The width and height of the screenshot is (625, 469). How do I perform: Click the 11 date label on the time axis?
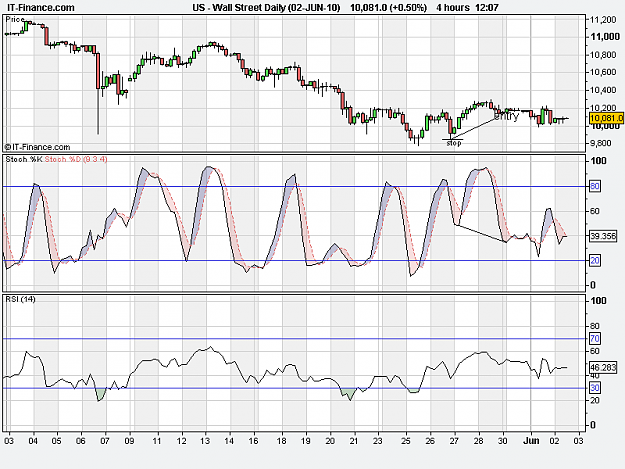tap(157, 441)
